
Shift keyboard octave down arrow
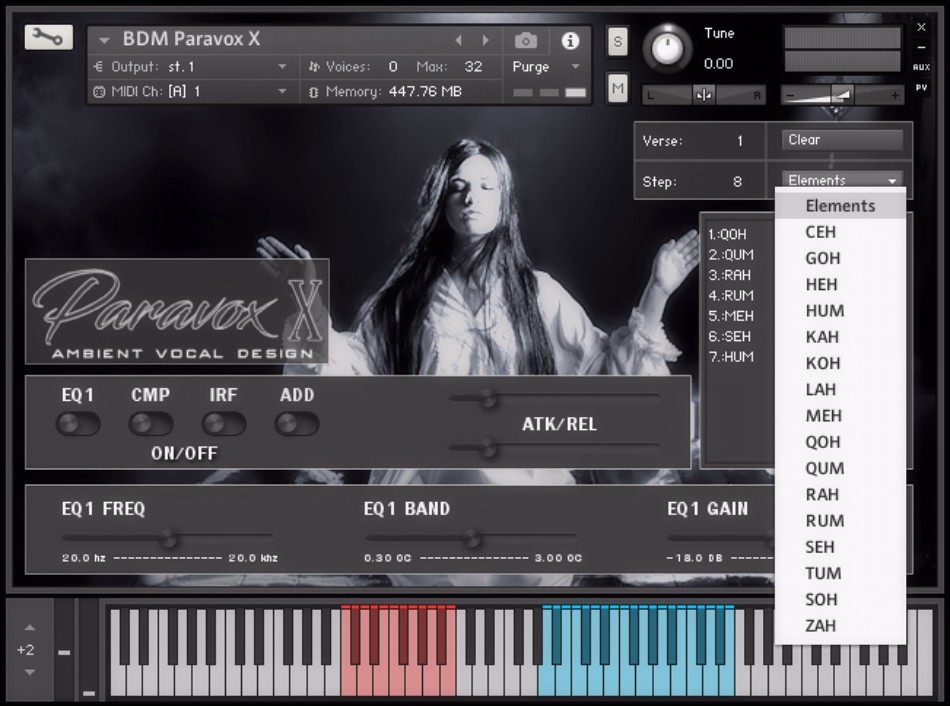click(30, 672)
